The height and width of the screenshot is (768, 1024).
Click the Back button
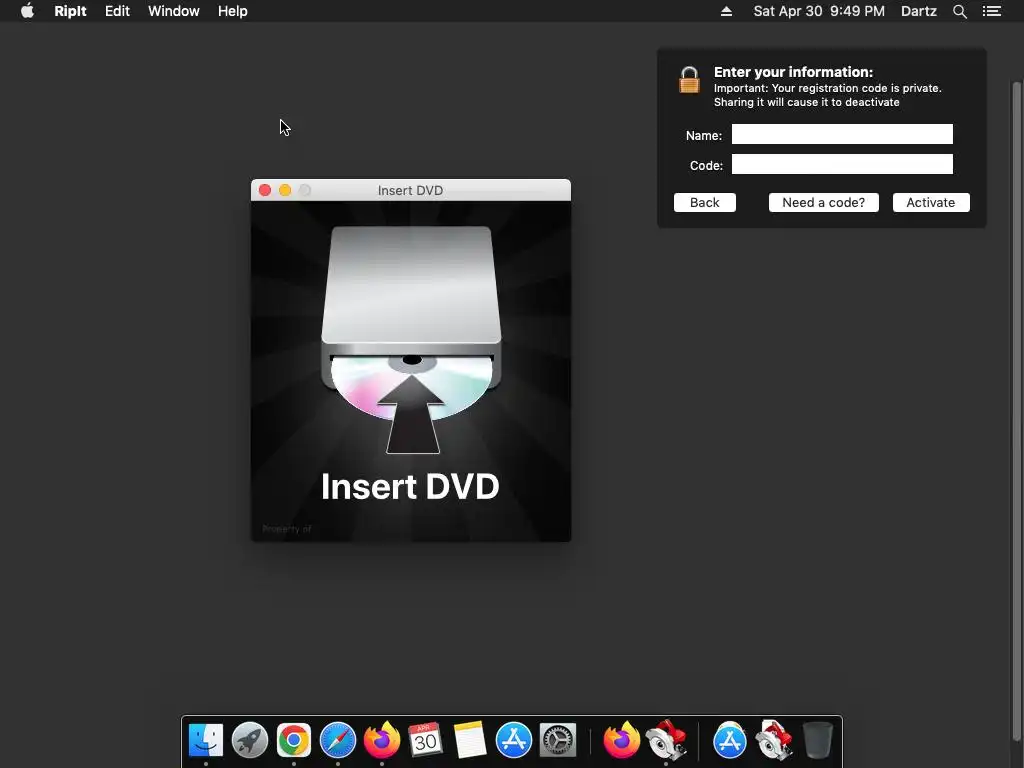coord(705,202)
